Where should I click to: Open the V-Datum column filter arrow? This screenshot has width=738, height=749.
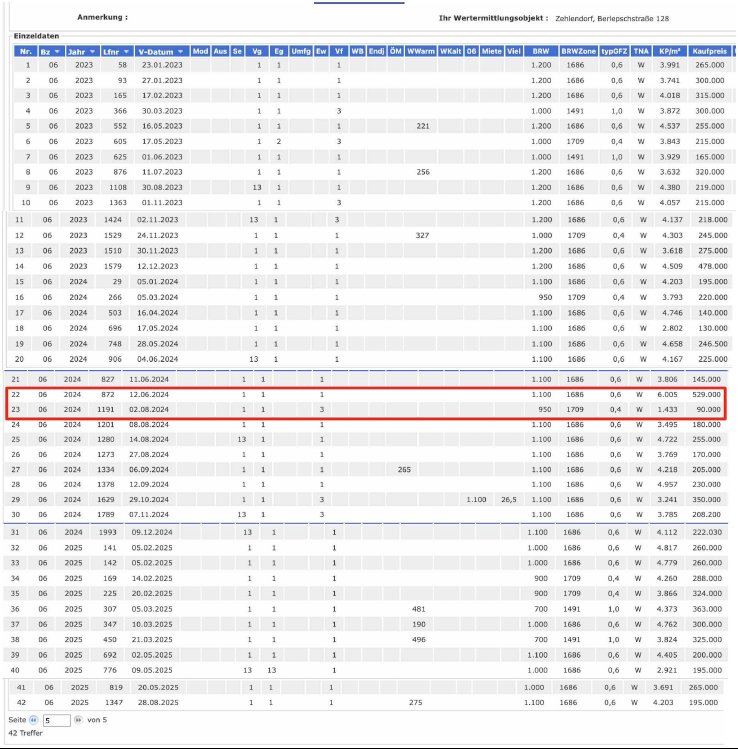point(181,52)
